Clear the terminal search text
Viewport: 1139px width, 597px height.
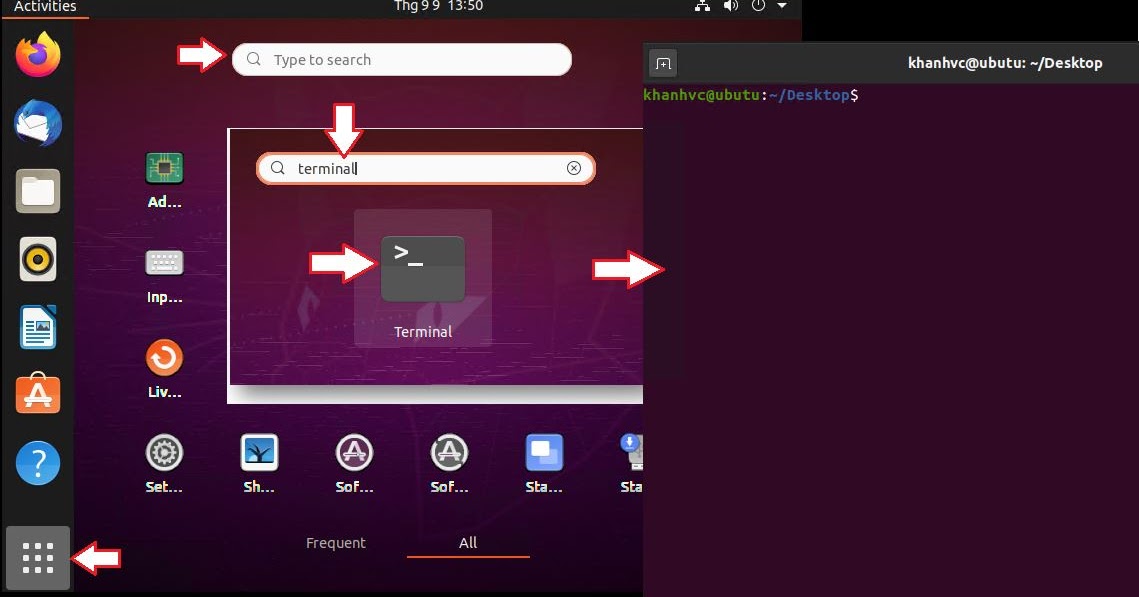tap(574, 168)
